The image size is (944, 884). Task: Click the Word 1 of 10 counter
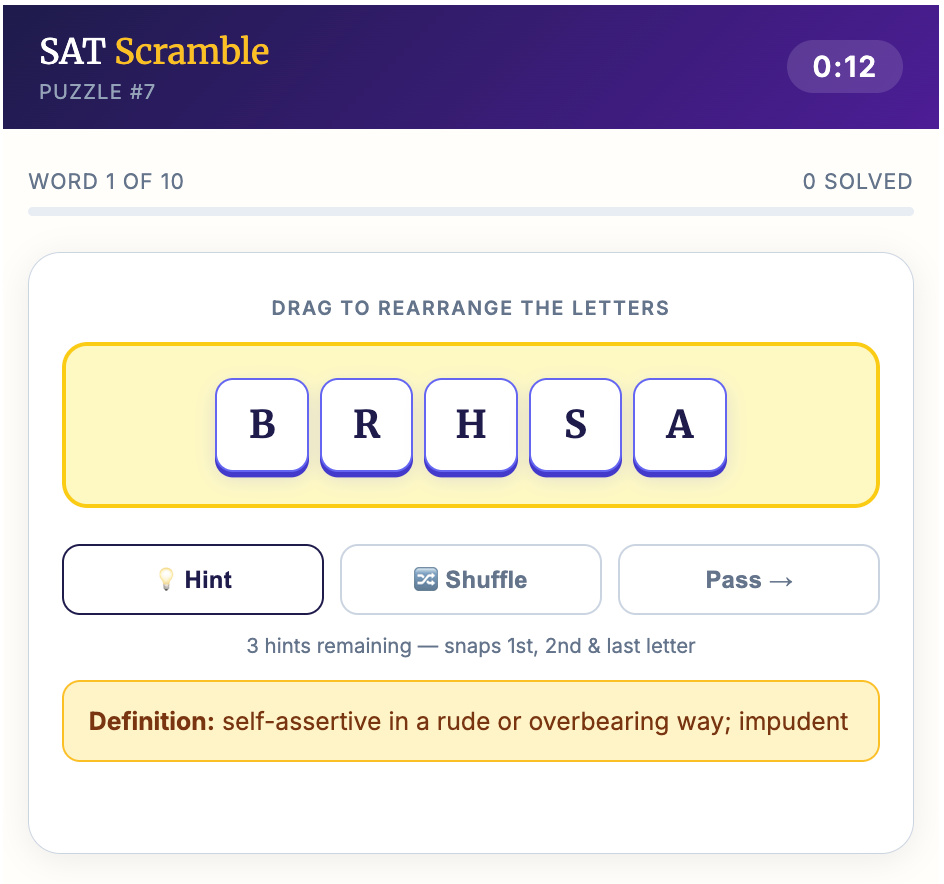pyautogui.click(x=106, y=182)
